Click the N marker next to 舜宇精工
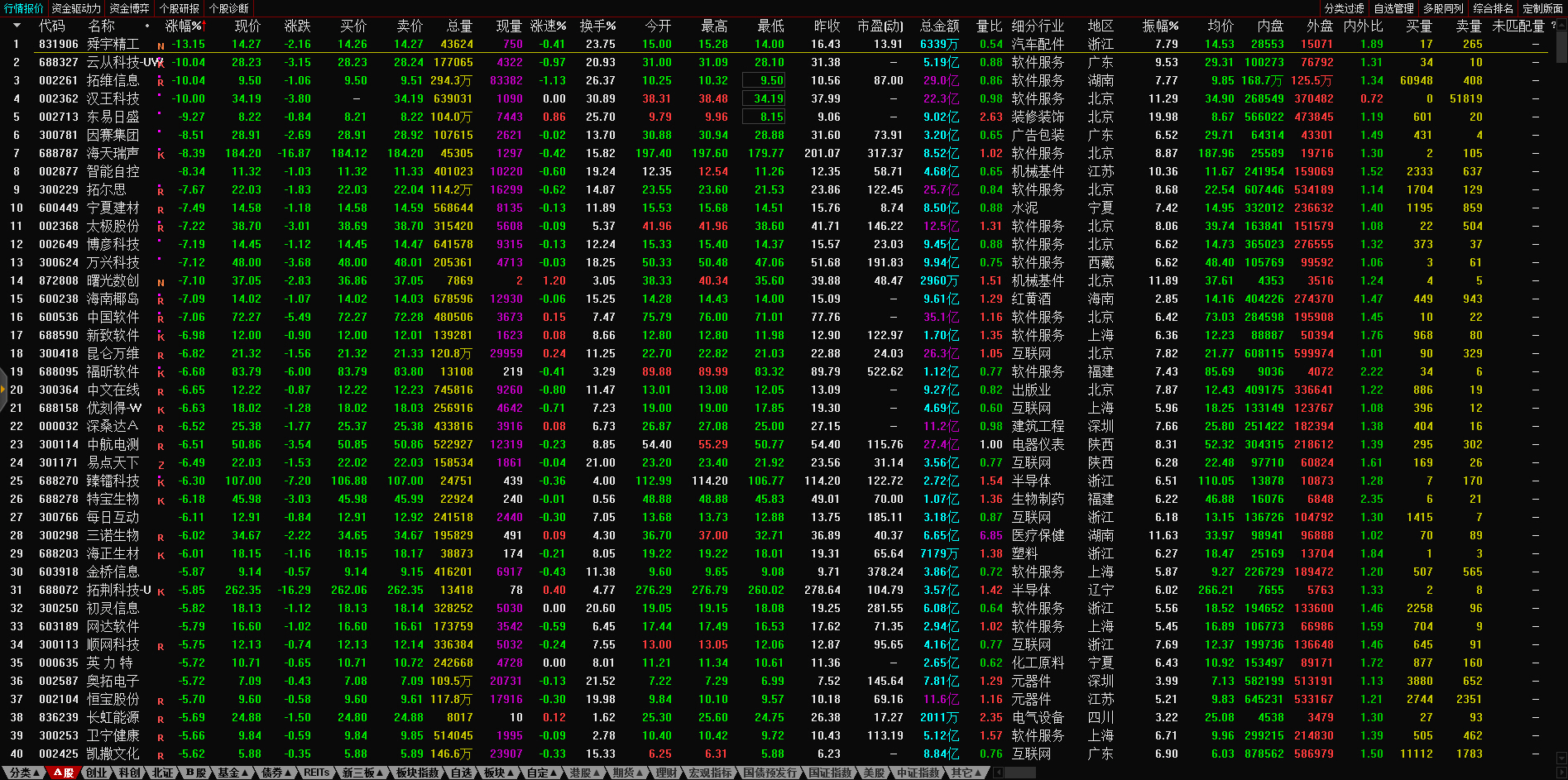 pyautogui.click(x=161, y=45)
